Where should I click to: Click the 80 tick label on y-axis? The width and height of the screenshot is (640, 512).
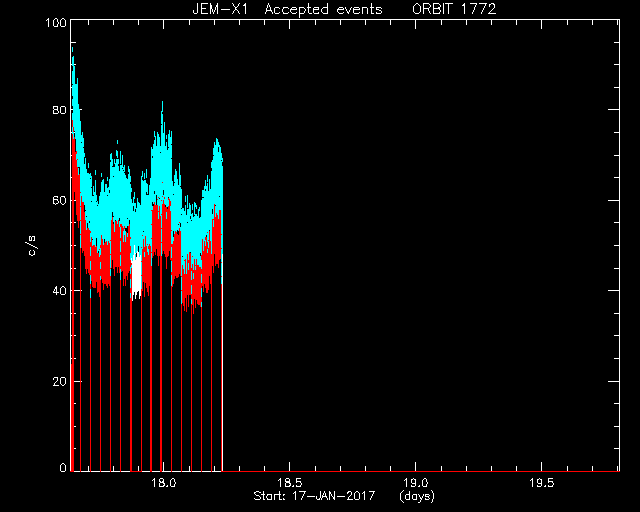click(x=59, y=110)
